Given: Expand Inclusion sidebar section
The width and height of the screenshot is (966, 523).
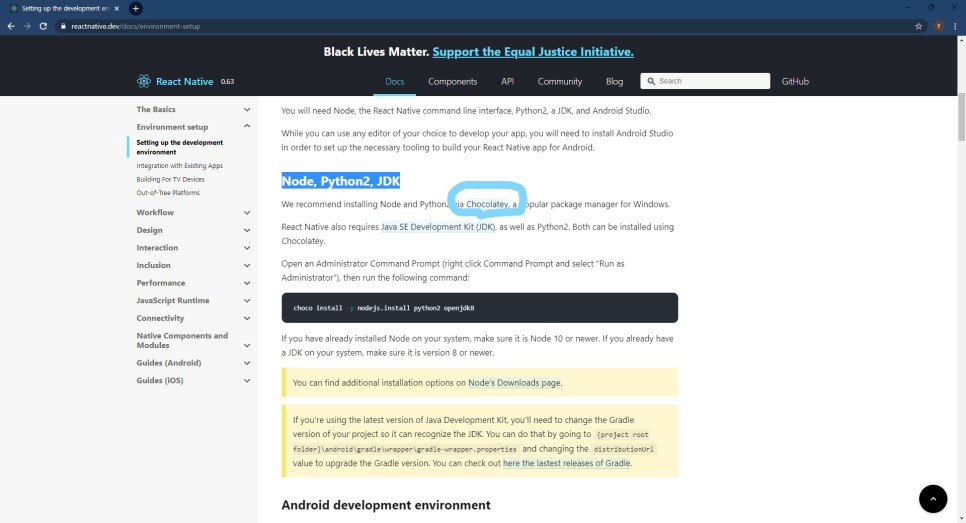Looking at the screenshot, I should [x=192, y=265].
